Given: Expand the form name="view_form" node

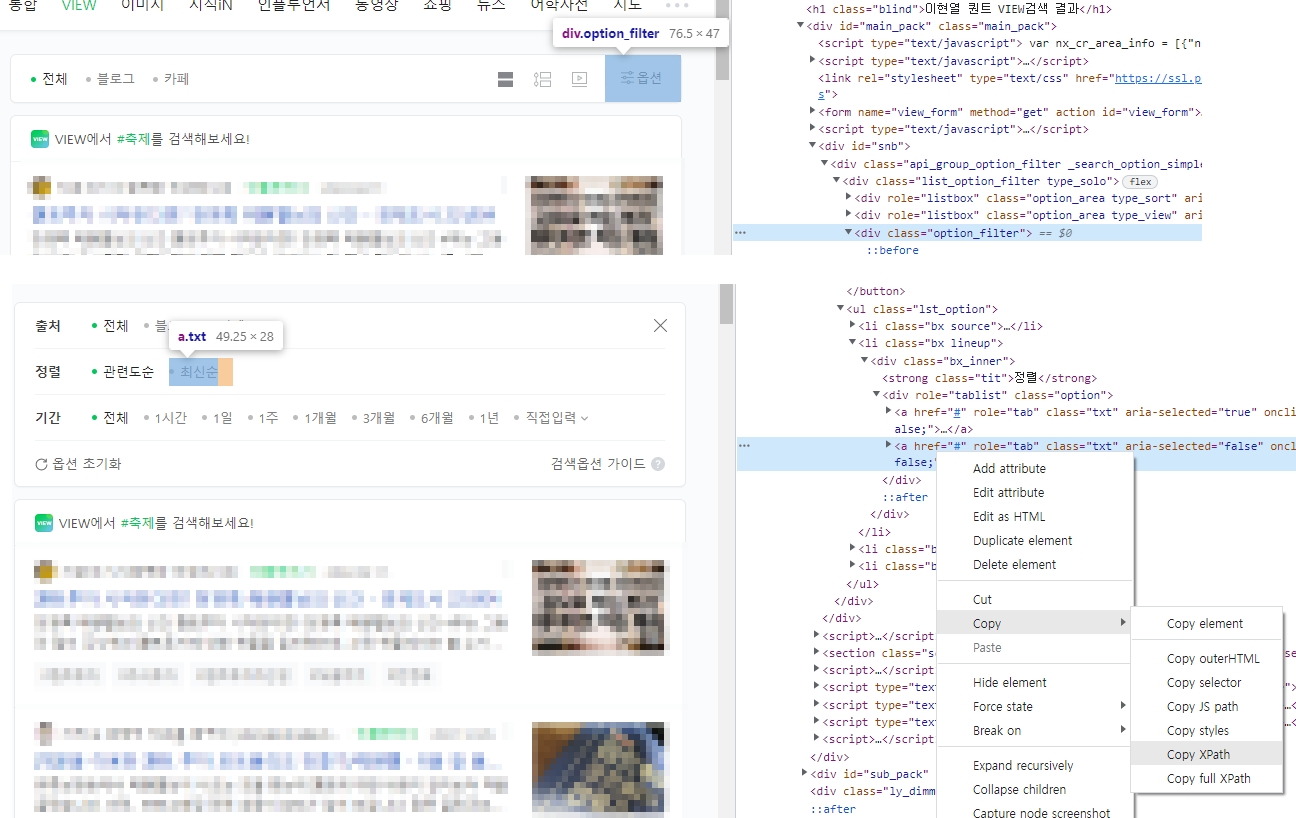Looking at the screenshot, I should click(x=813, y=112).
